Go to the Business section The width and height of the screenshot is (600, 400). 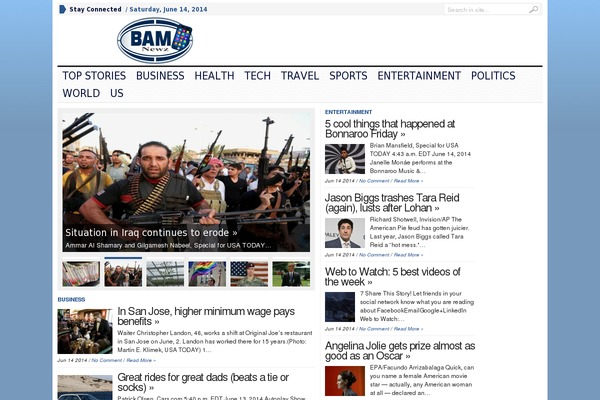click(x=160, y=76)
